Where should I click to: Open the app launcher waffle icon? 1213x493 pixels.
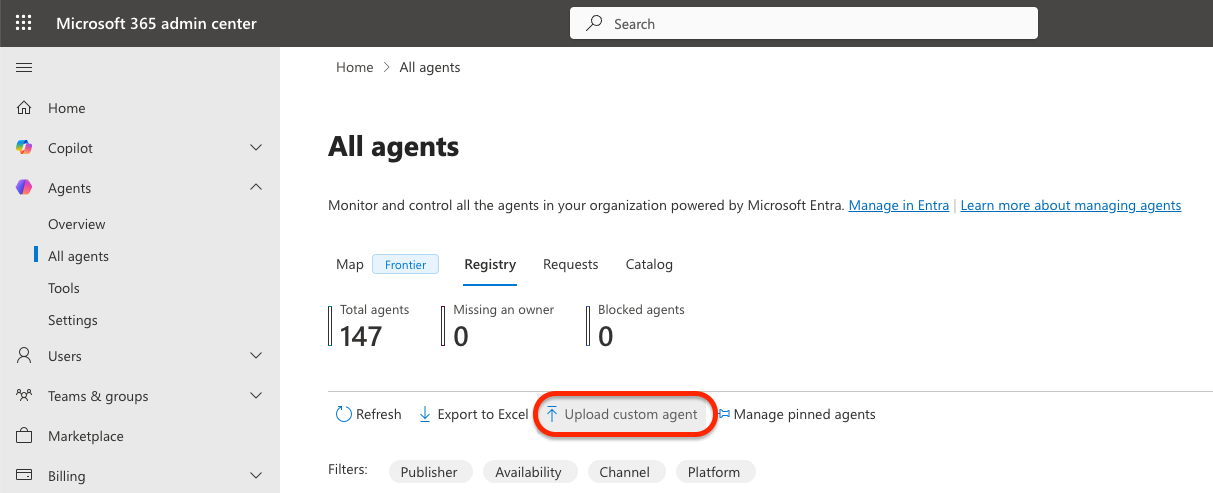point(24,23)
